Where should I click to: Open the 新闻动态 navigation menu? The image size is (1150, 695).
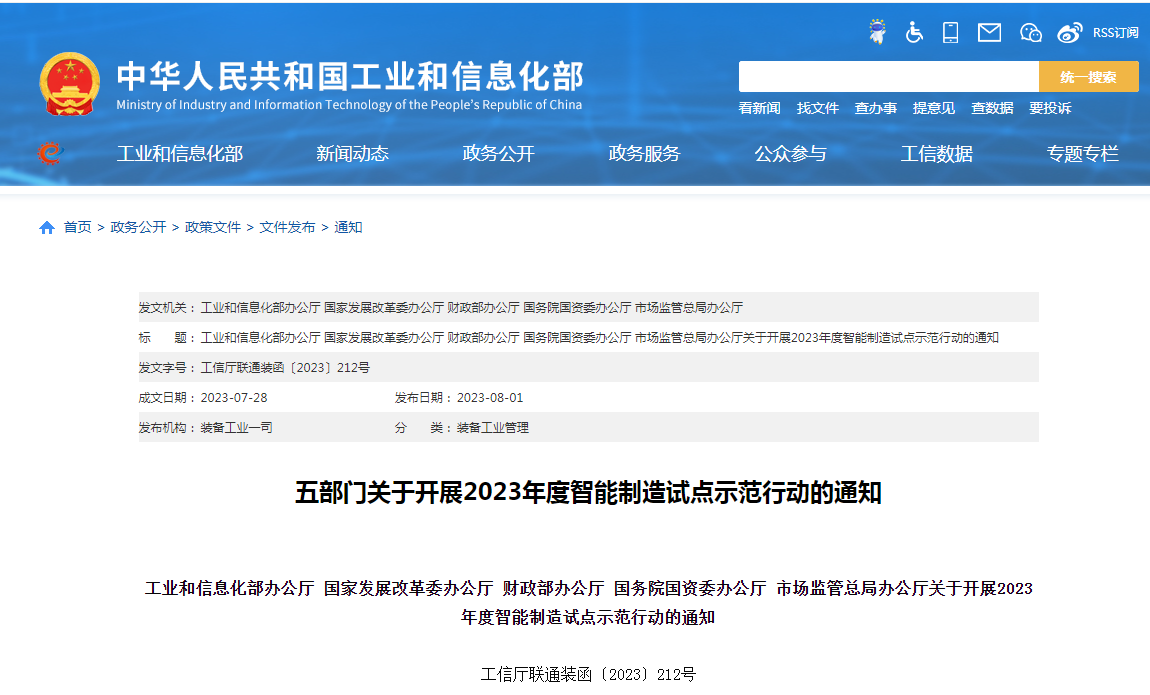coord(352,154)
